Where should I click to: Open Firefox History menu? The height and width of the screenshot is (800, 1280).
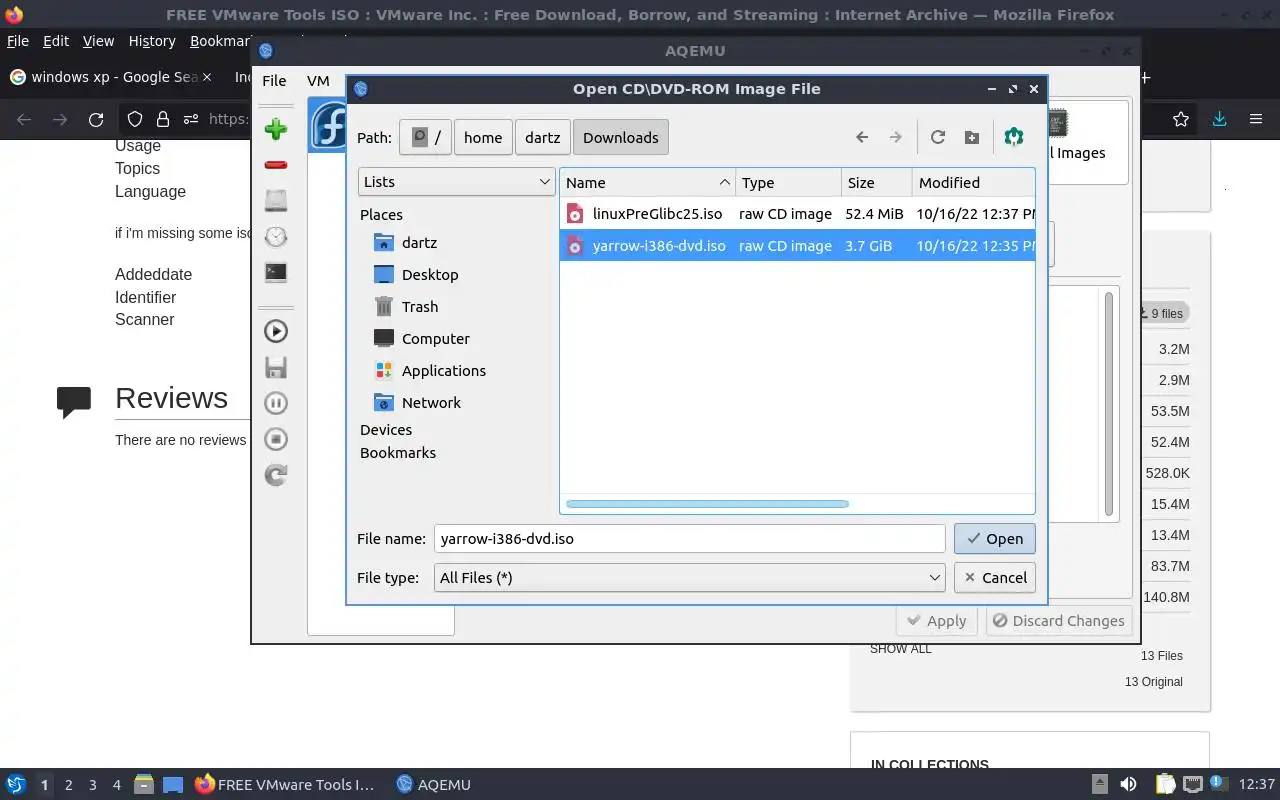[x=152, y=41]
